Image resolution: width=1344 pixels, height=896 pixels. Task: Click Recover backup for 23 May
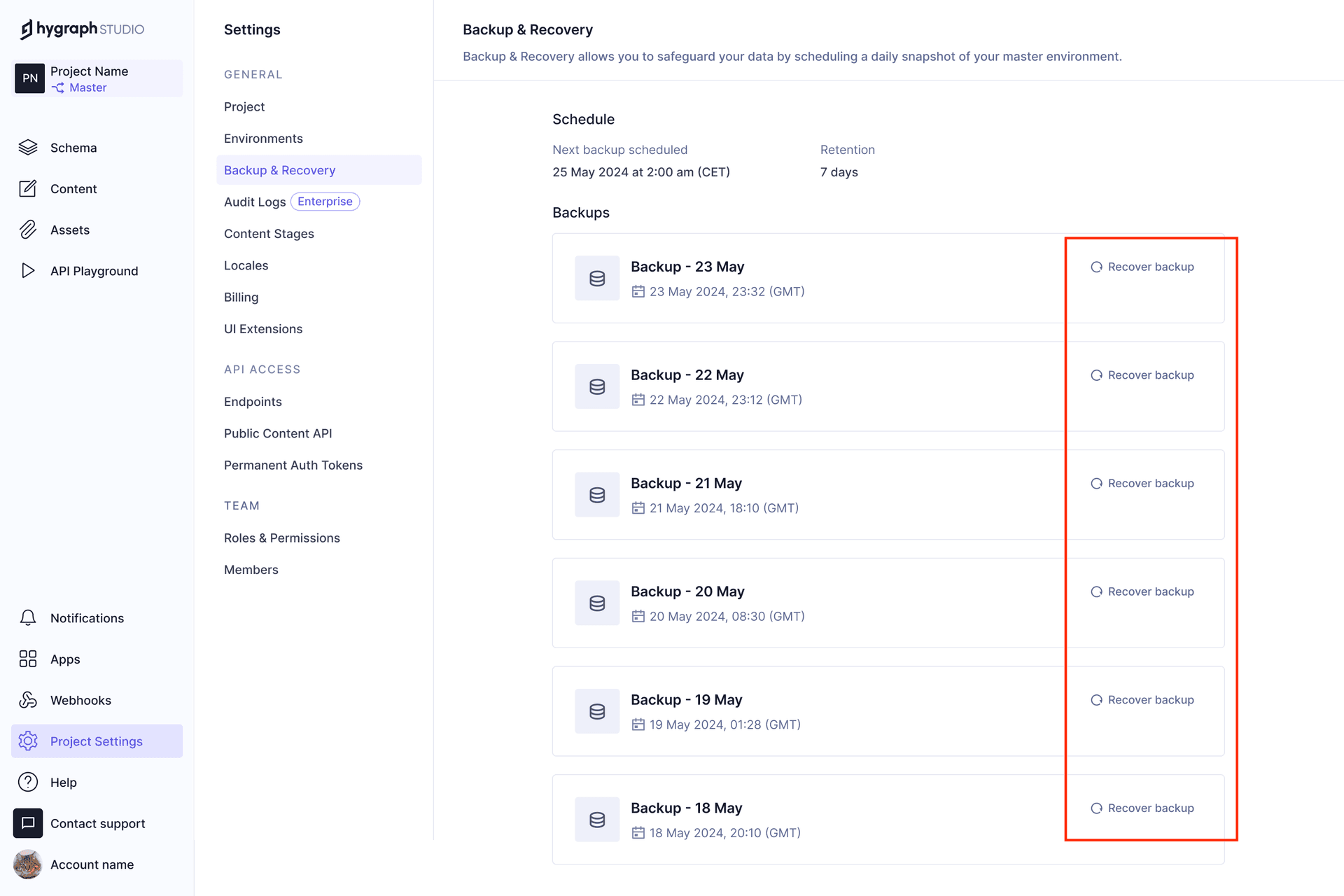click(x=1141, y=266)
